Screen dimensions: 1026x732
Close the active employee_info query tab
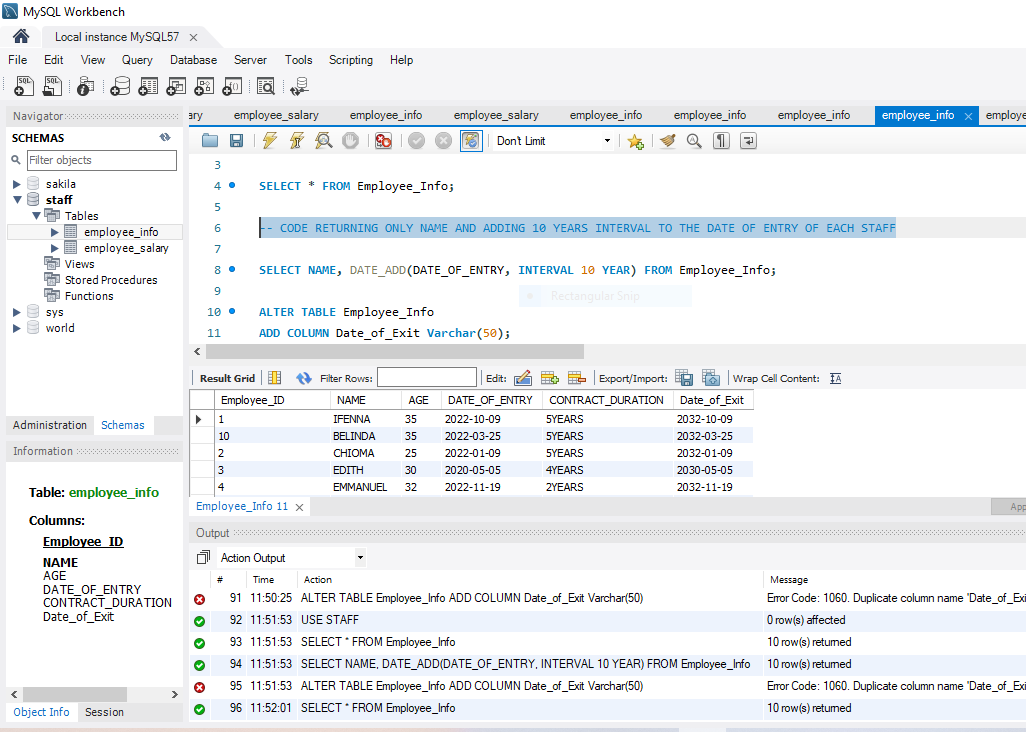[968, 116]
